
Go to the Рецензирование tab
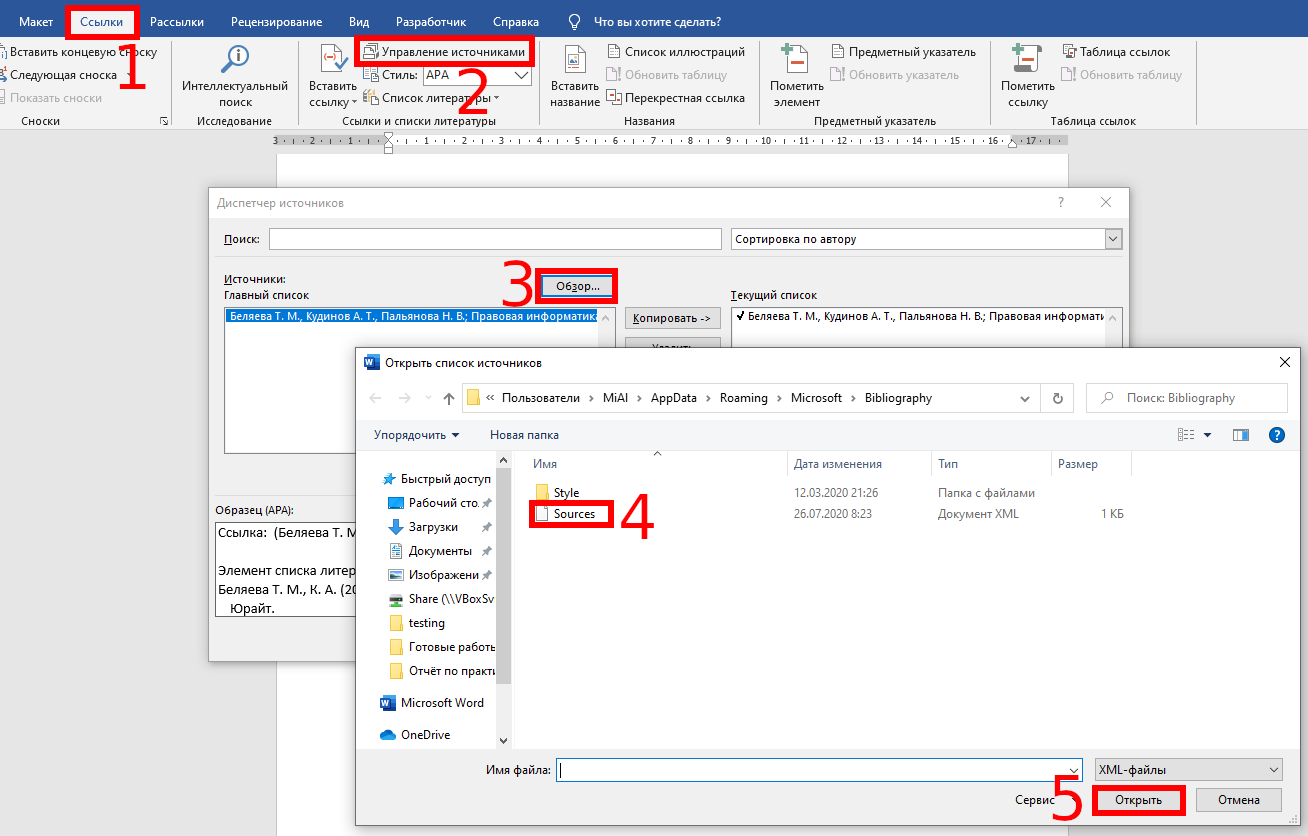[276, 21]
